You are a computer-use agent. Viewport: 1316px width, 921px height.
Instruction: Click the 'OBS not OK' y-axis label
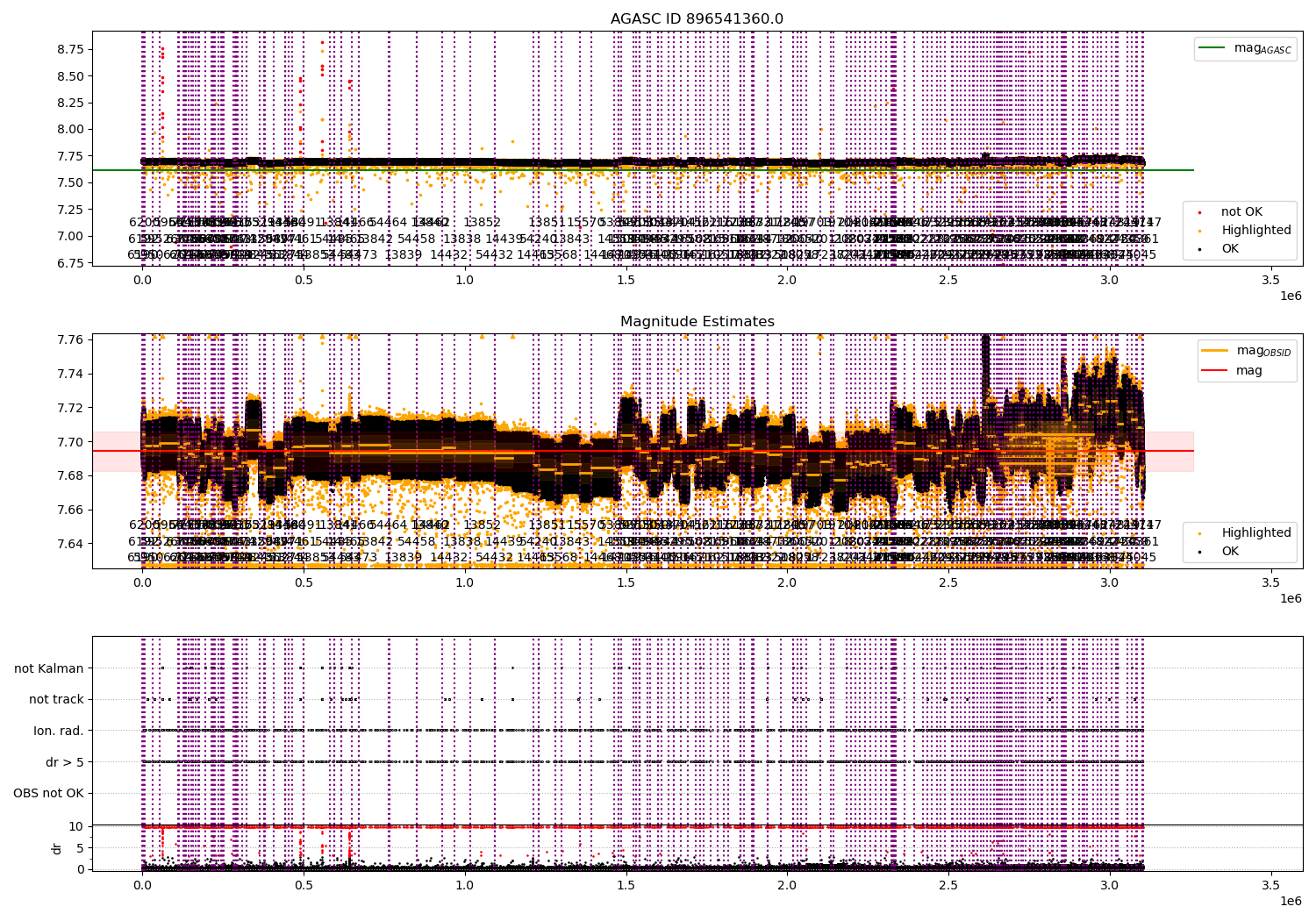(48, 794)
